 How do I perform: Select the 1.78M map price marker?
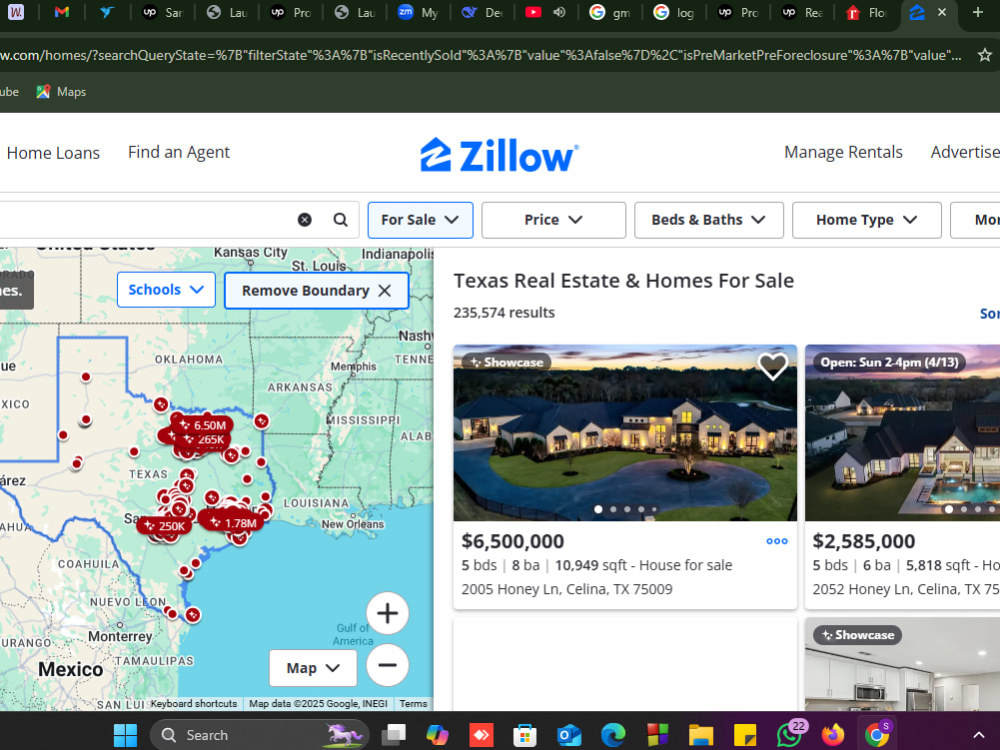233,524
